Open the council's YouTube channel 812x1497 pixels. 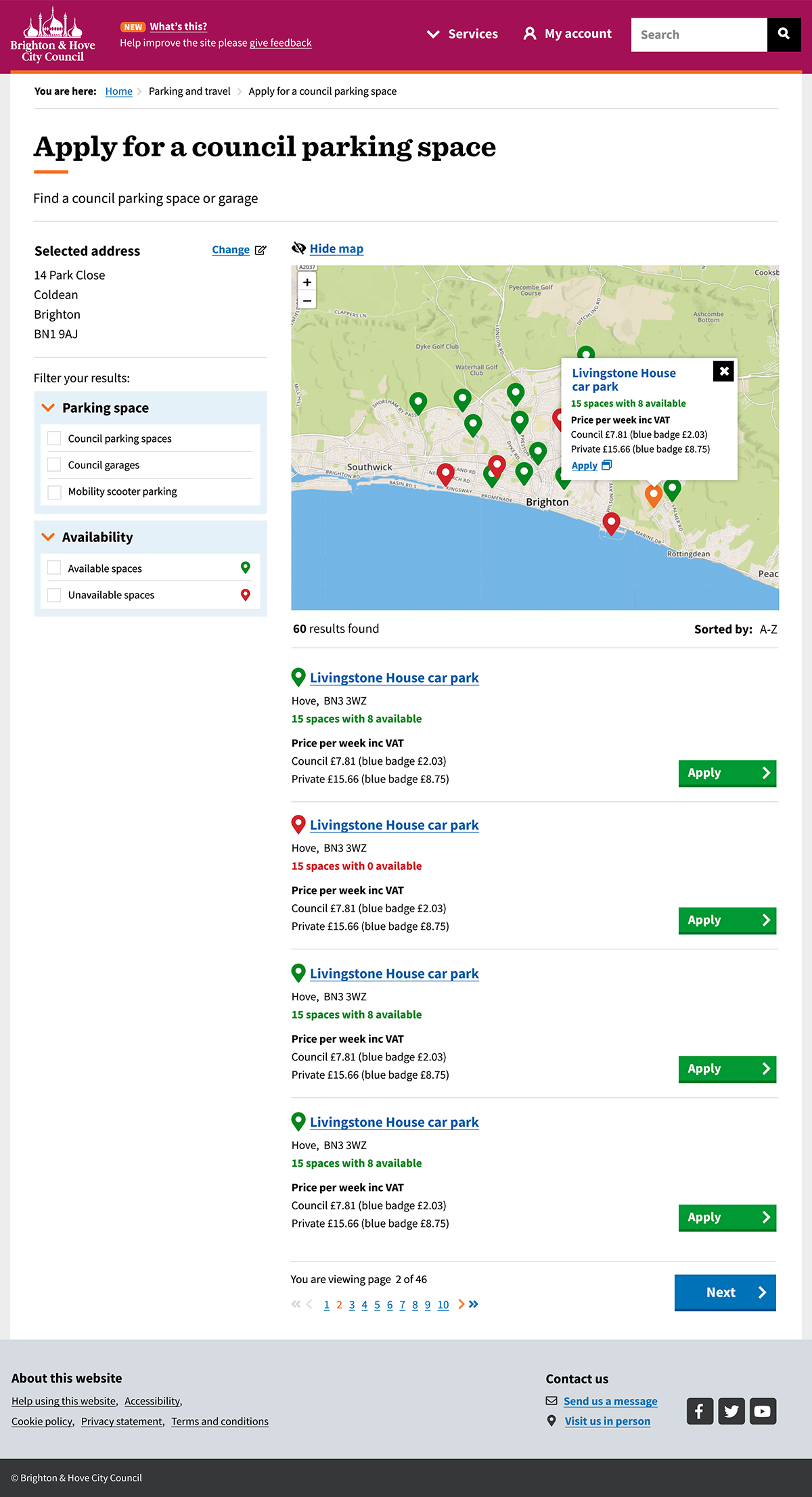763,1411
